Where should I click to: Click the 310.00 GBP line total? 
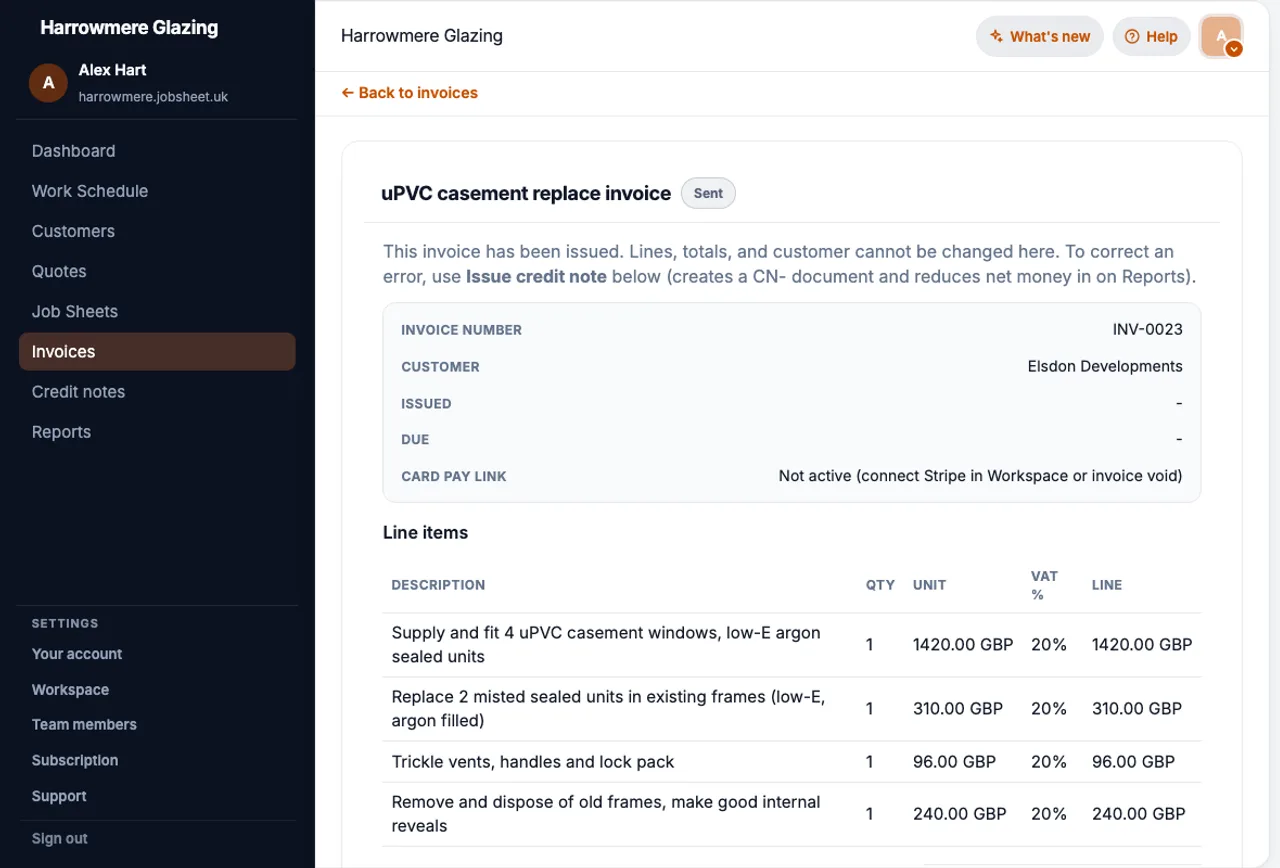pyautogui.click(x=1137, y=709)
